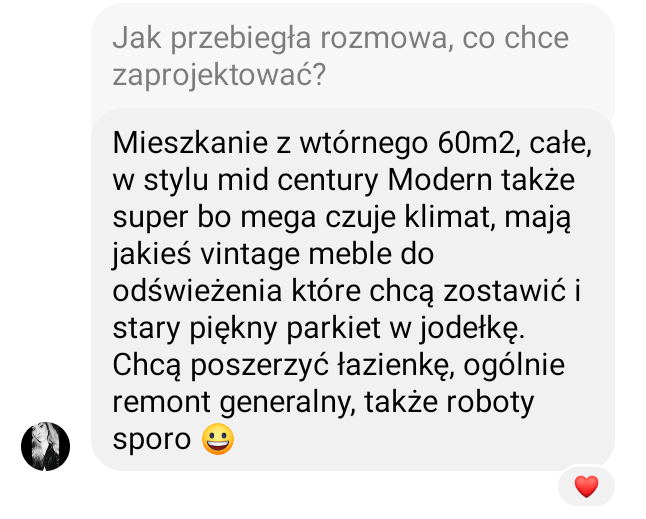
Task: Click the words 'co chce' in the quoted bubble
Action: (x=516, y=38)
